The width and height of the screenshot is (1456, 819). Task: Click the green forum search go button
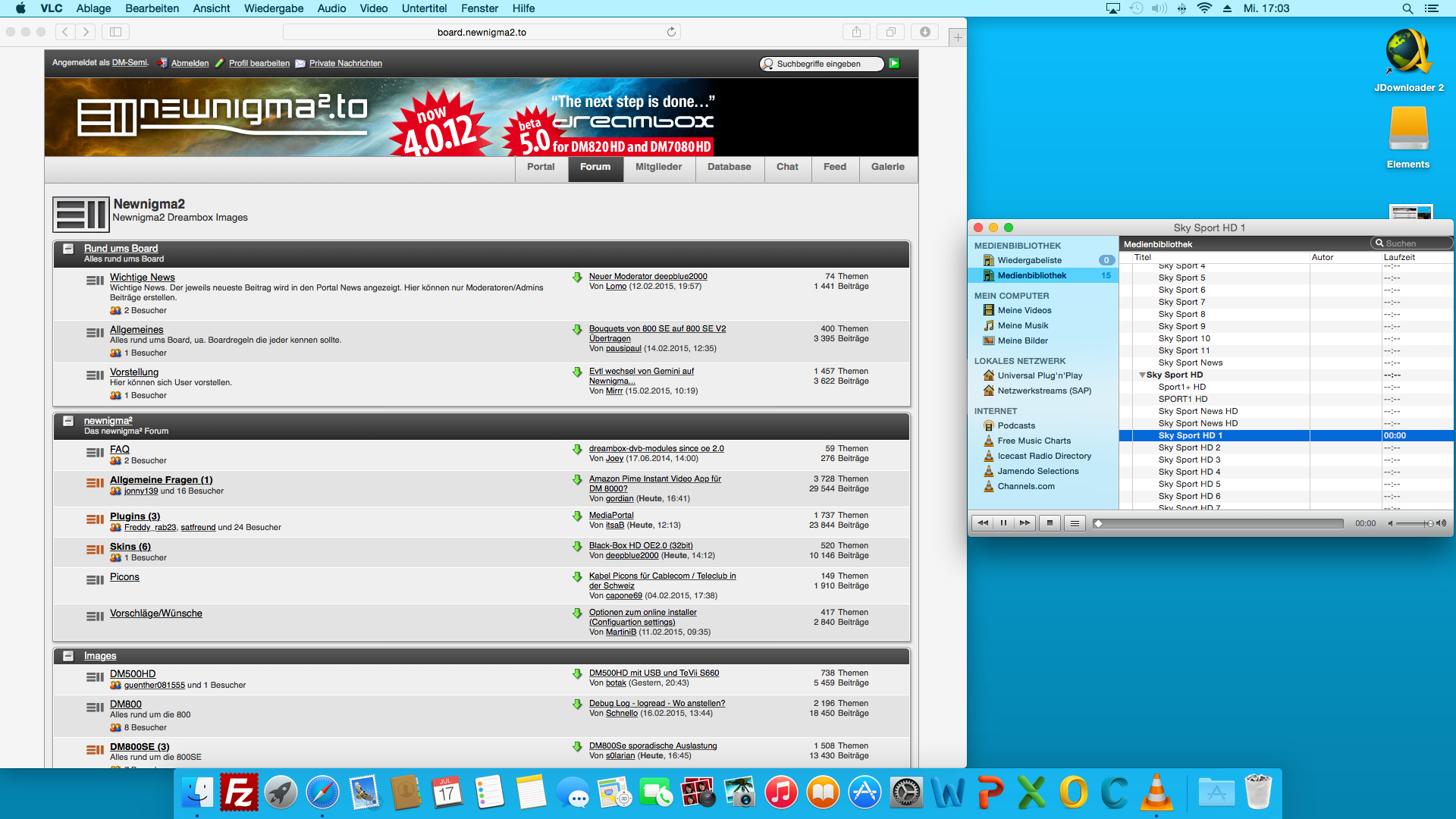[894, 64]
